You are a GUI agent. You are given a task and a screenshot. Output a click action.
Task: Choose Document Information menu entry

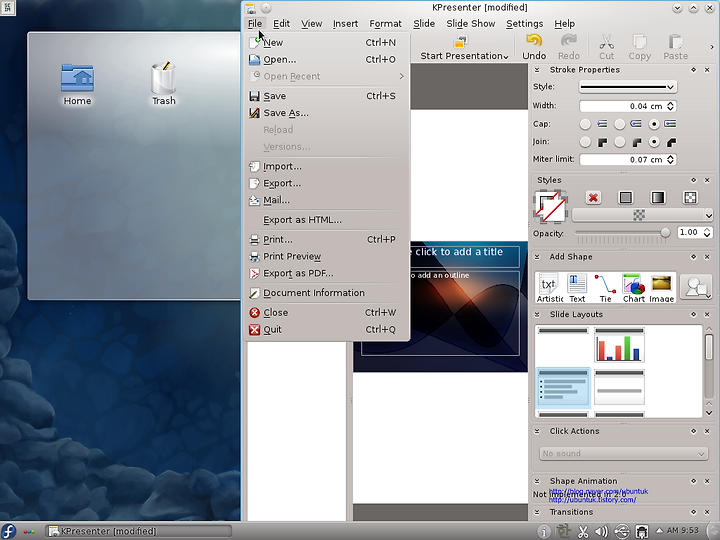pyautogui.click(x=326, y=293)
